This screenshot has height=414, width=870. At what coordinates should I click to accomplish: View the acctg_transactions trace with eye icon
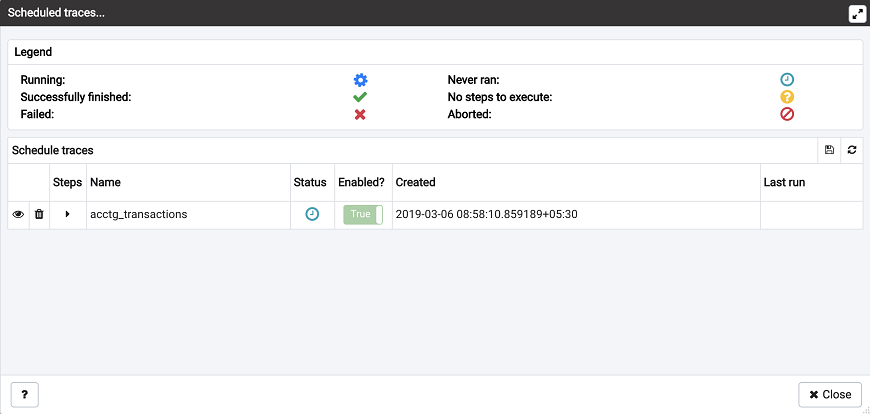(18, 214)
